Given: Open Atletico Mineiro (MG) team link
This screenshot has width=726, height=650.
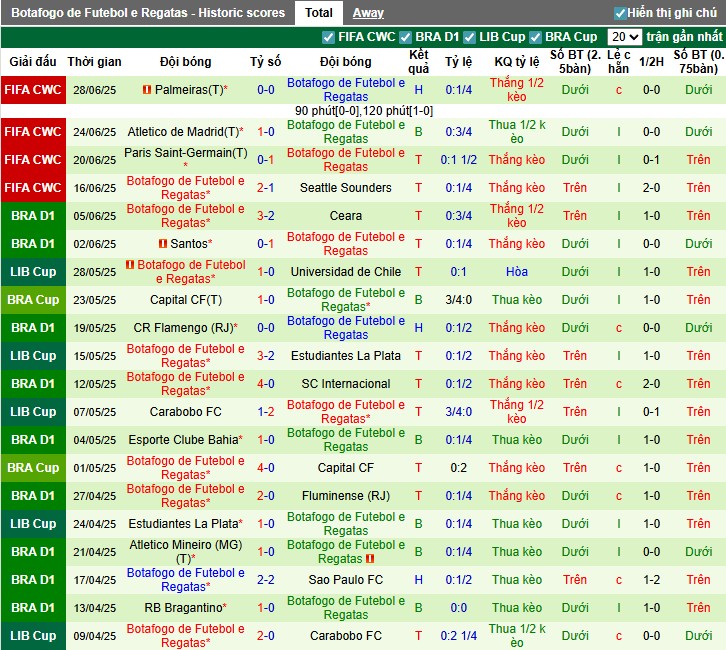Looking at the screenshot, I should point(186,551).
